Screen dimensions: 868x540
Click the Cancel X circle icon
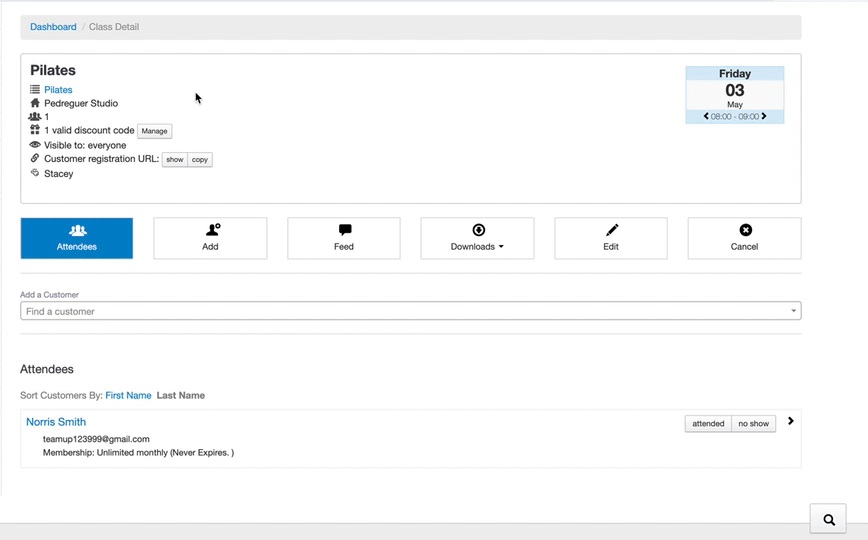(745, 230)
